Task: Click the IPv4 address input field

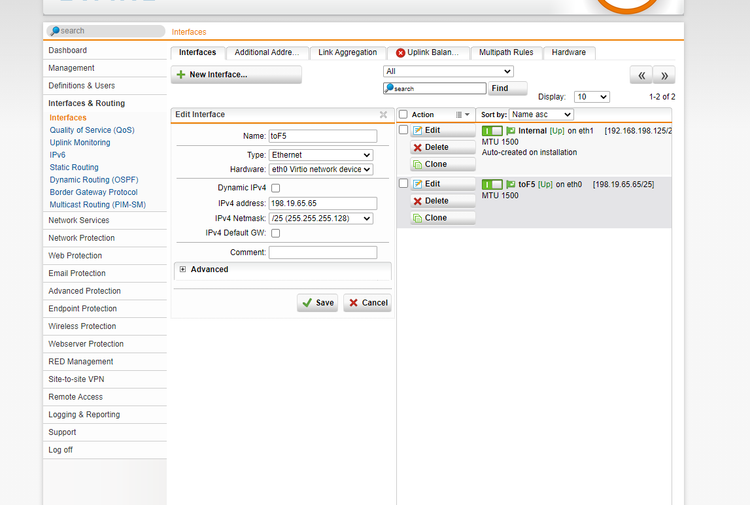Action: coord(323,203)
